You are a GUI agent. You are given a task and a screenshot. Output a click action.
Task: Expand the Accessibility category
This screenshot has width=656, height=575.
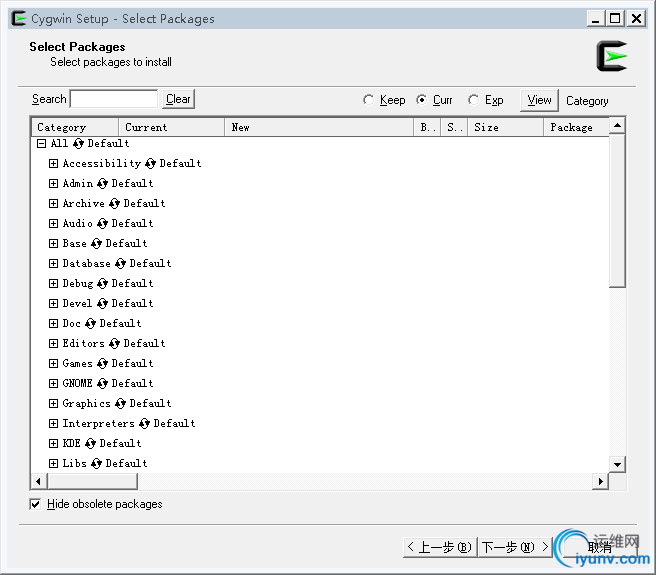[53, 164]
